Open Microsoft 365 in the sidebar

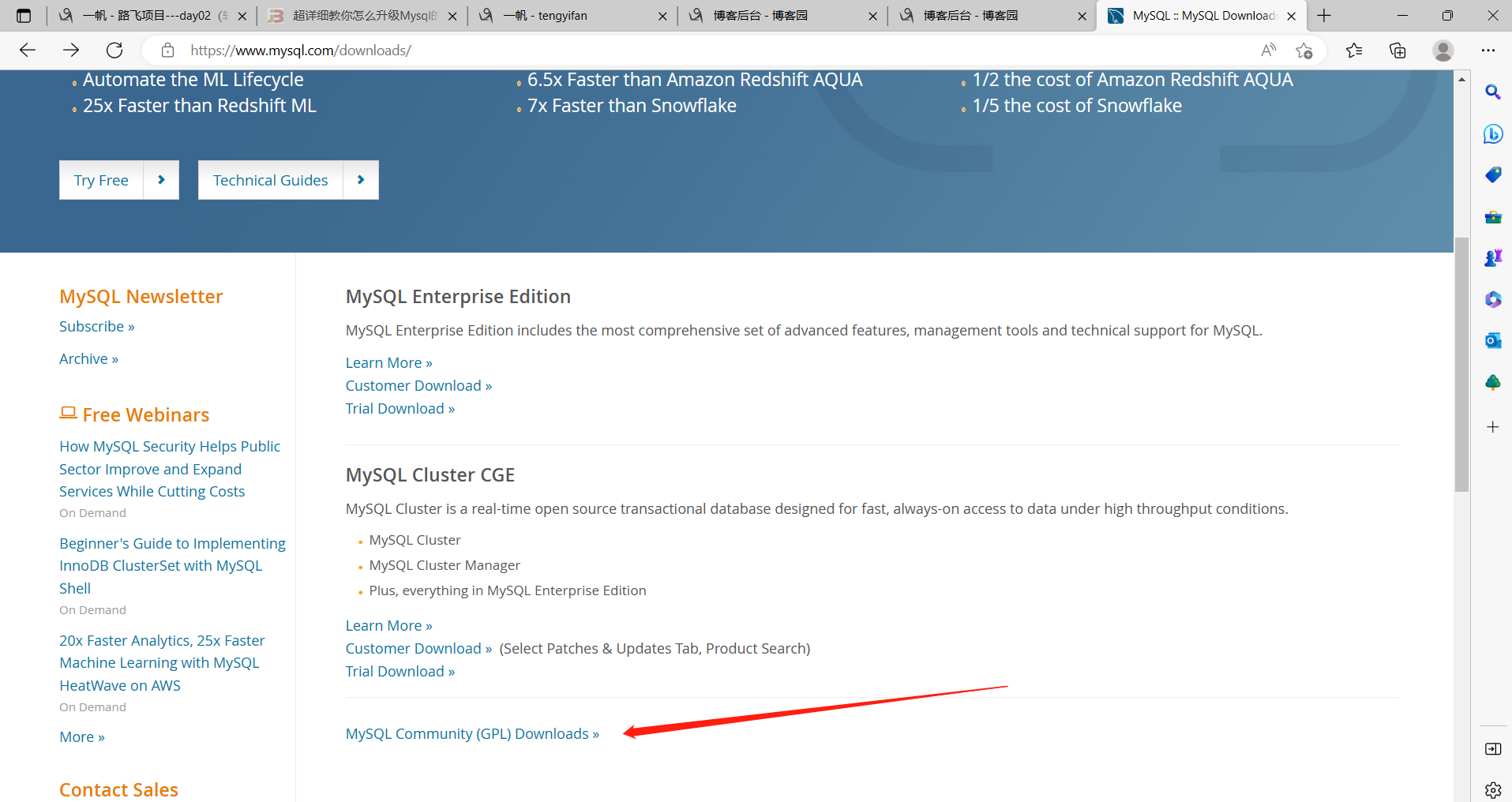pyautogui.click(x=1492, y=299)
